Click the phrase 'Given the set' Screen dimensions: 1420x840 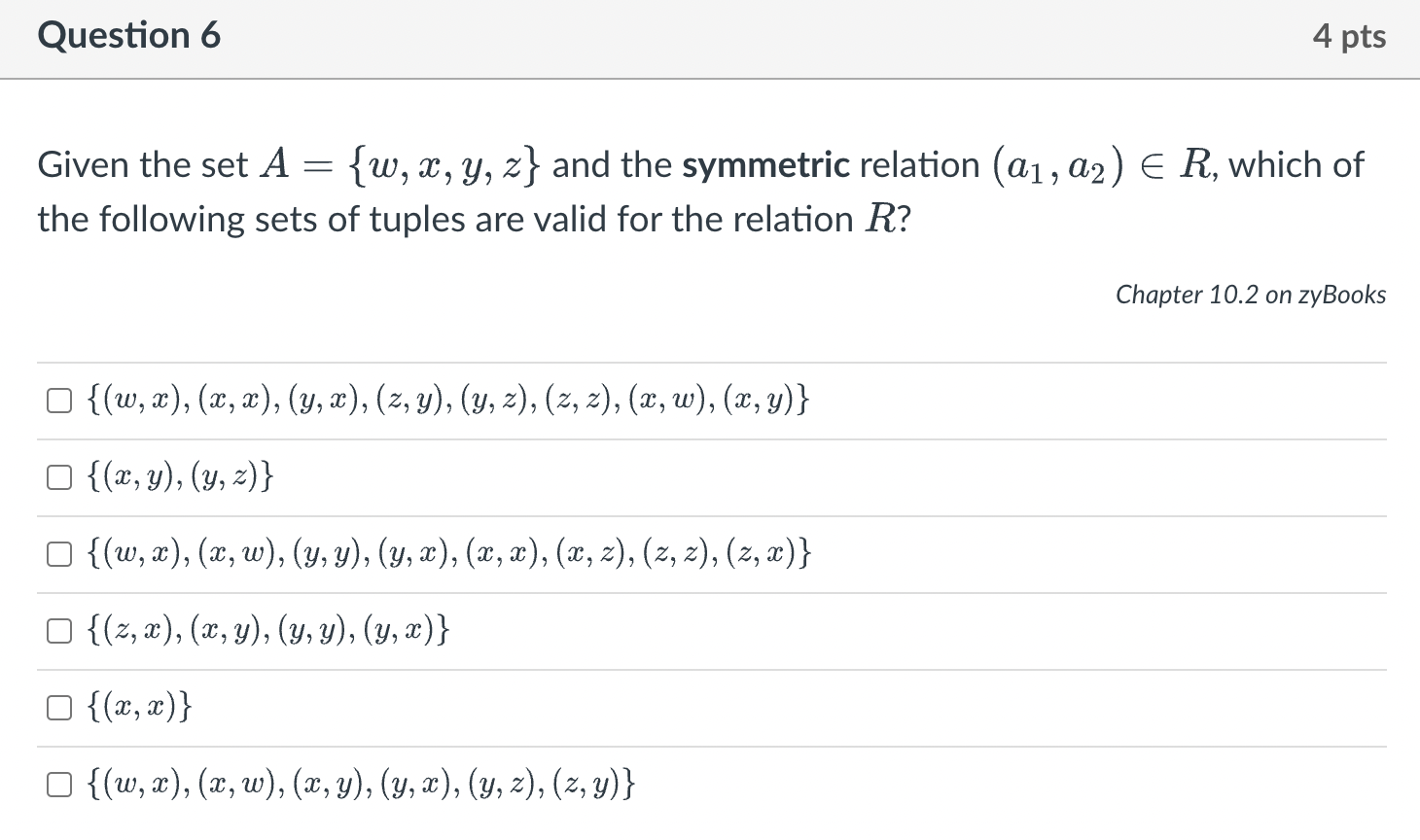click(x=143, y=165)
